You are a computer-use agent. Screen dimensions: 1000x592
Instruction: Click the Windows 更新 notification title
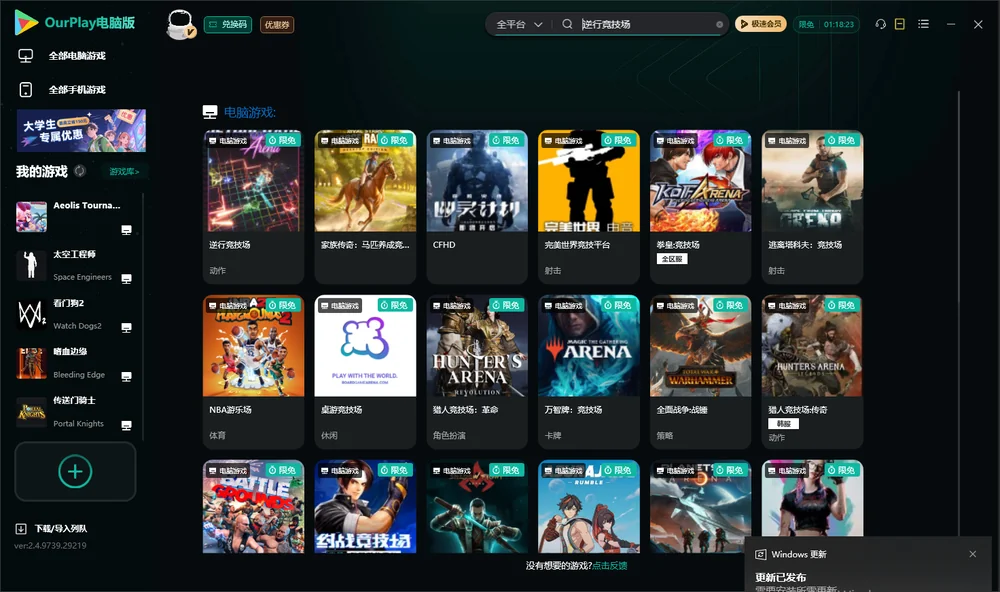point(798,554)
